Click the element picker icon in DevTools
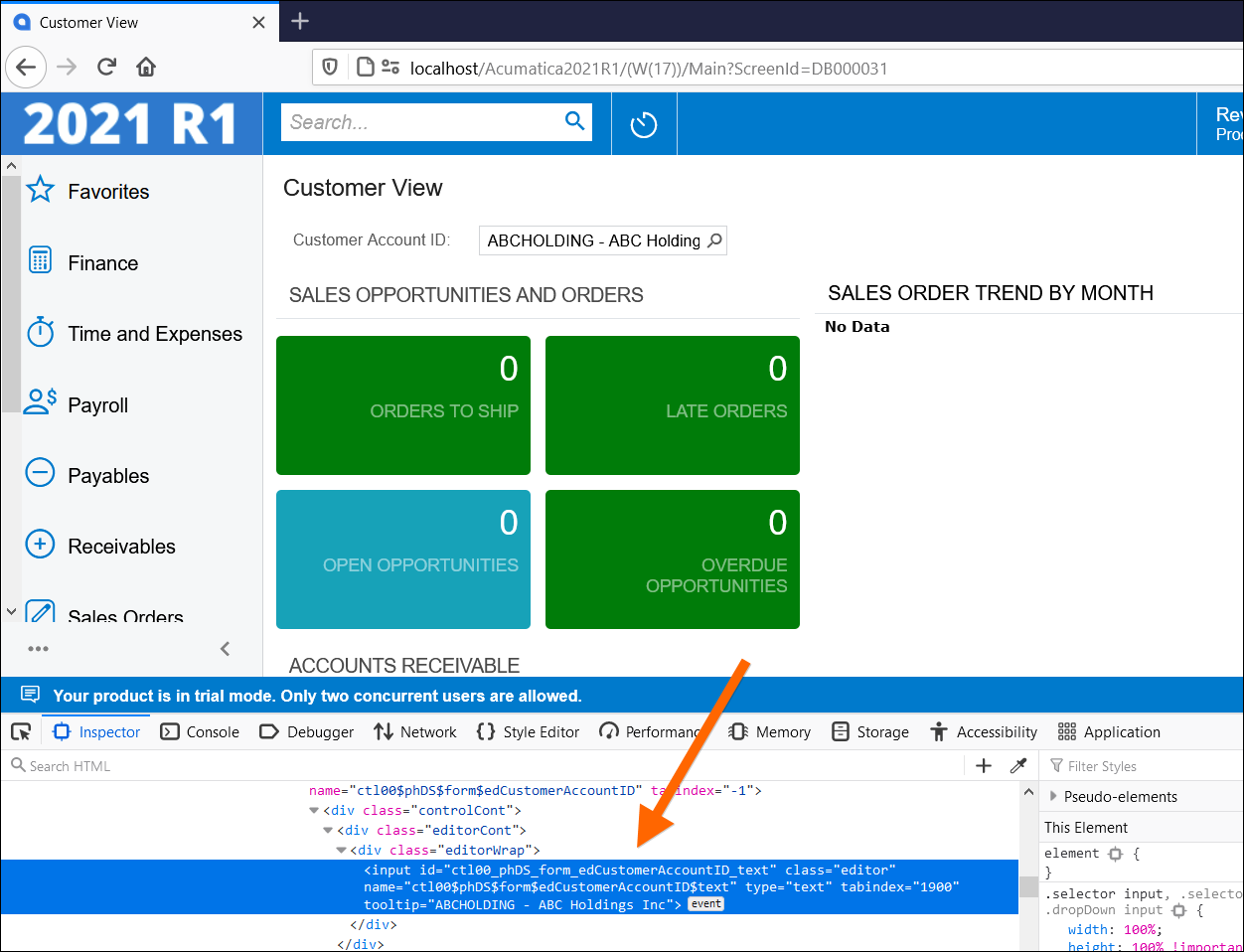Screen dimensions: 1244x952 click(x=20, y=732)
